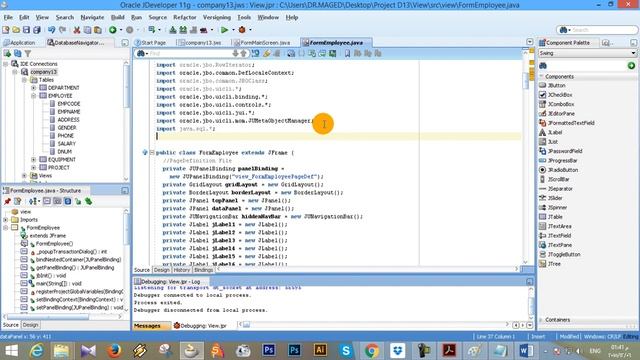Click the Cut scissors toolbar icon

(76, 30)
